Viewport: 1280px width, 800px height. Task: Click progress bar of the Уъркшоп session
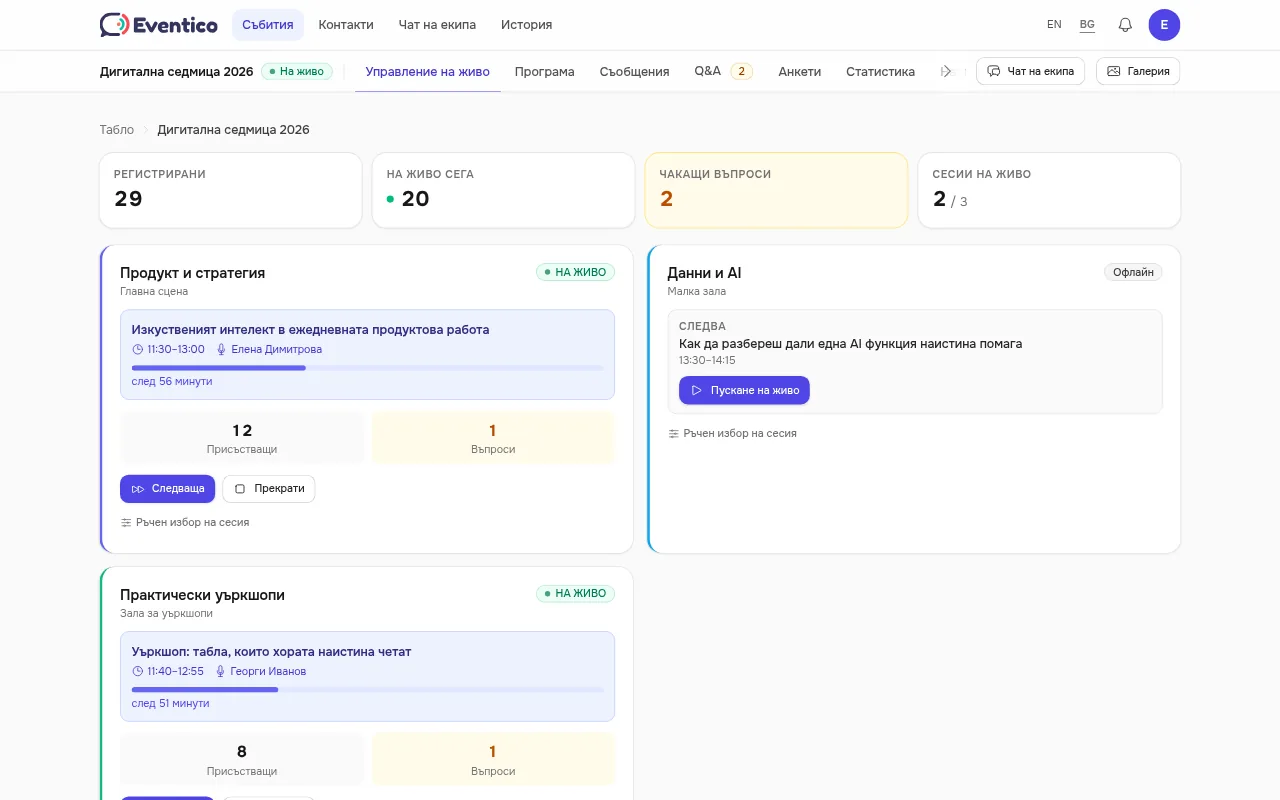click(368, 690)
